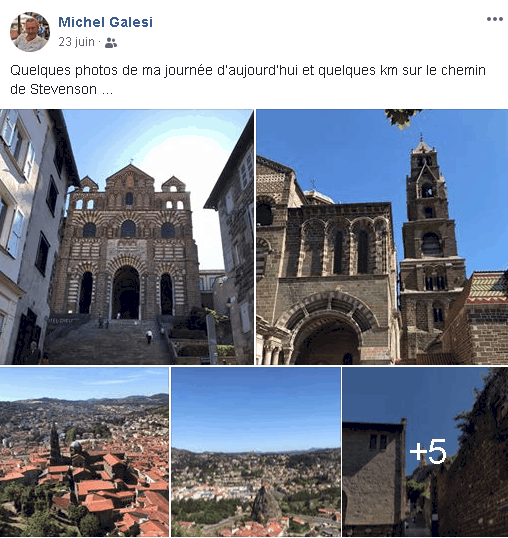Screen dimensions: 508x538
Task: Open Michel Galesi's profile picture
Action: (x=30, y=32)
